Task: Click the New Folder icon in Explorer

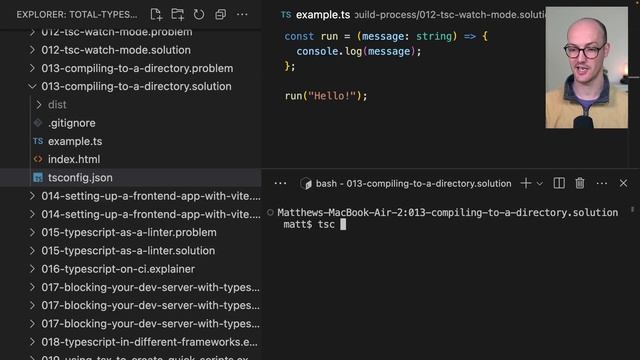Action: tap(178, 15)
